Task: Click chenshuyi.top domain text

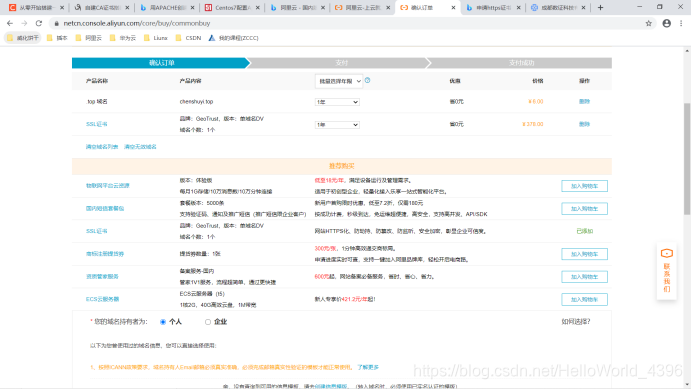Action: coord(196,102)
